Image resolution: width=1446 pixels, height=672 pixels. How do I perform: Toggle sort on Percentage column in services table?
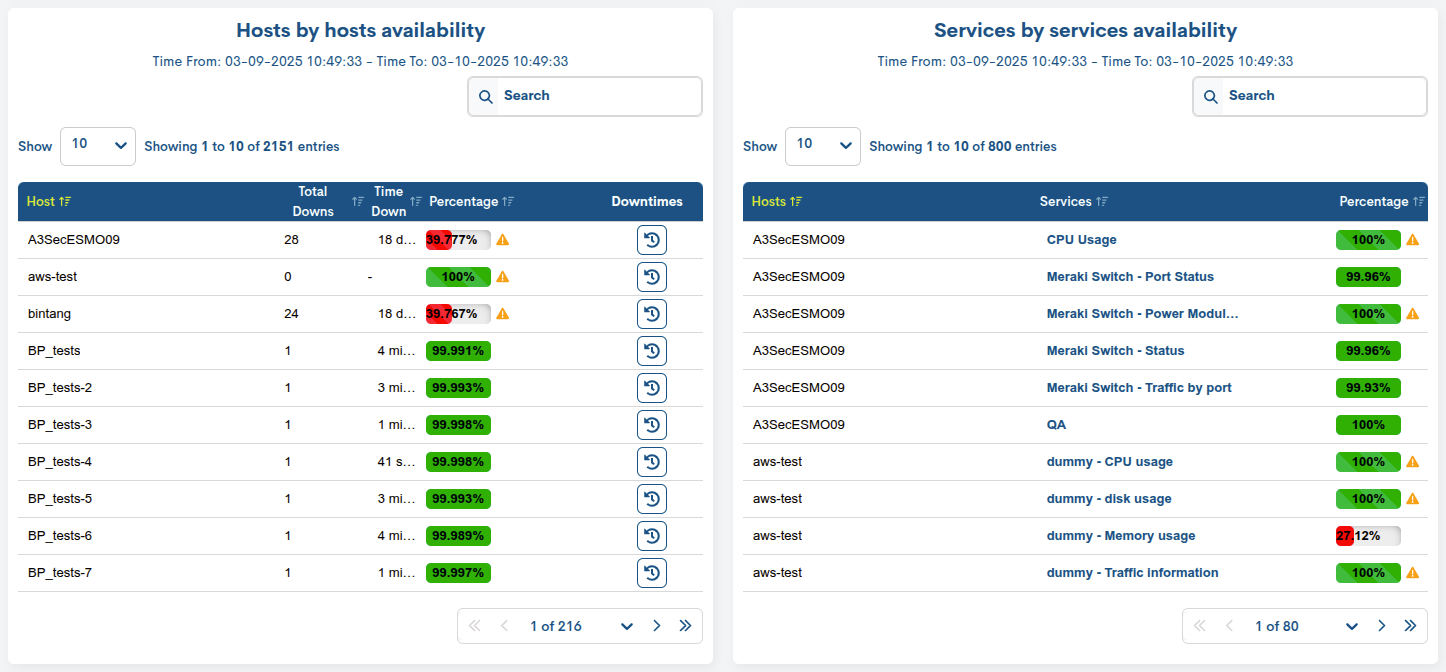[1421, 201]
